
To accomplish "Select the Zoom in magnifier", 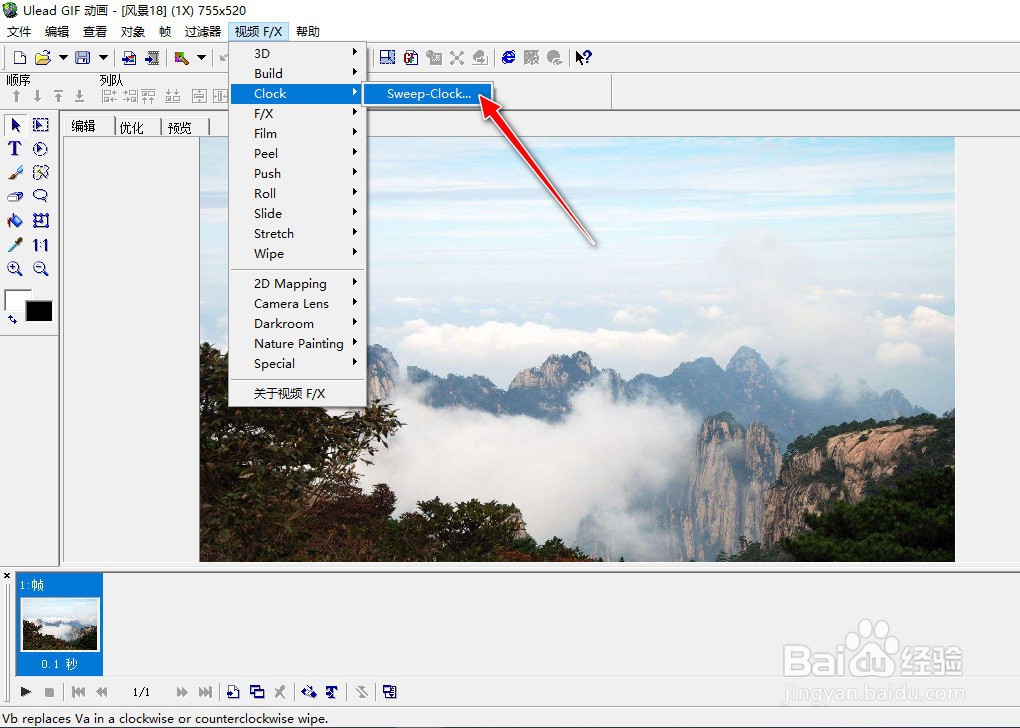I will [x=15, y=269].
